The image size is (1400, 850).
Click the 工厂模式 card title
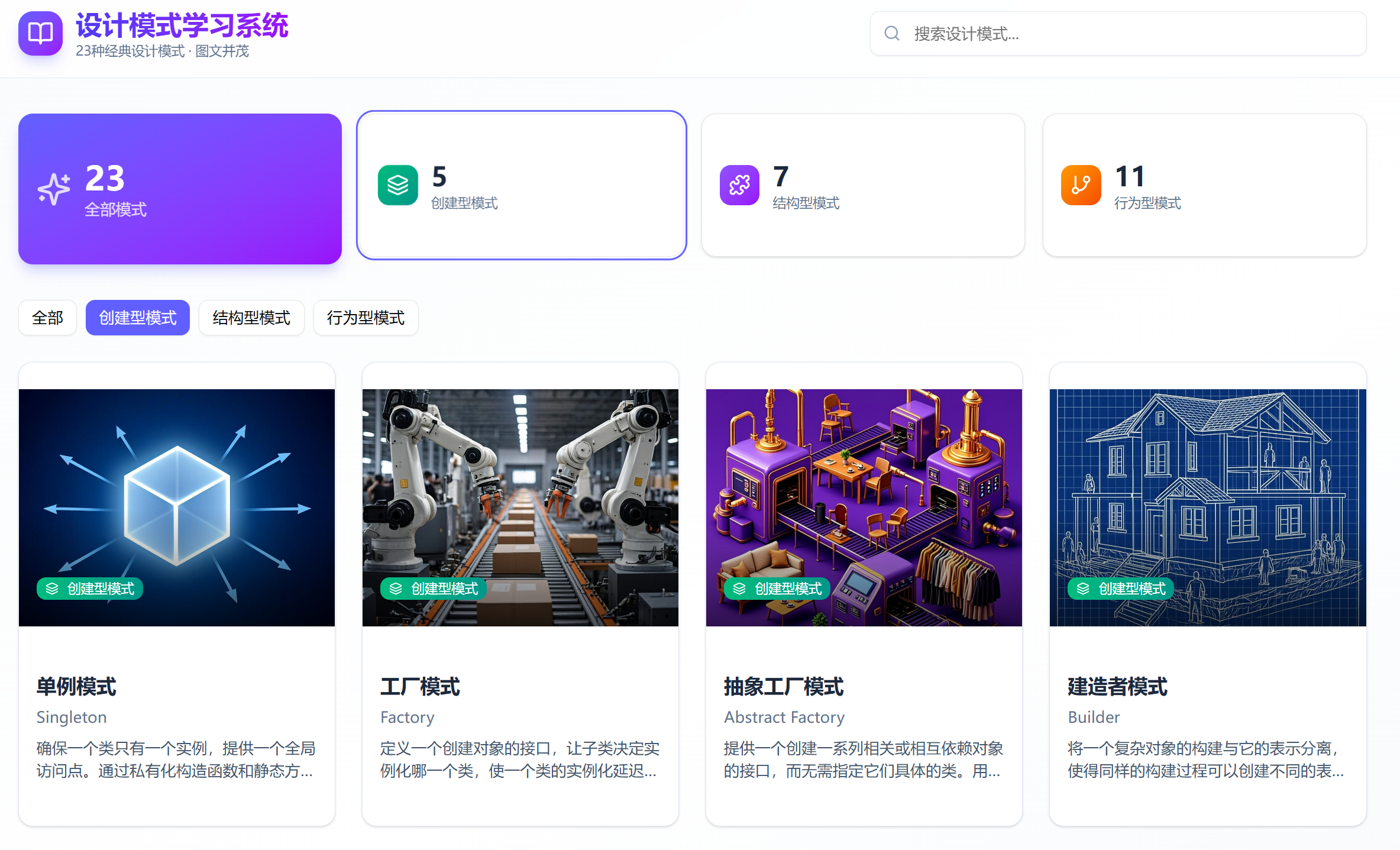[x=420, y=687]
